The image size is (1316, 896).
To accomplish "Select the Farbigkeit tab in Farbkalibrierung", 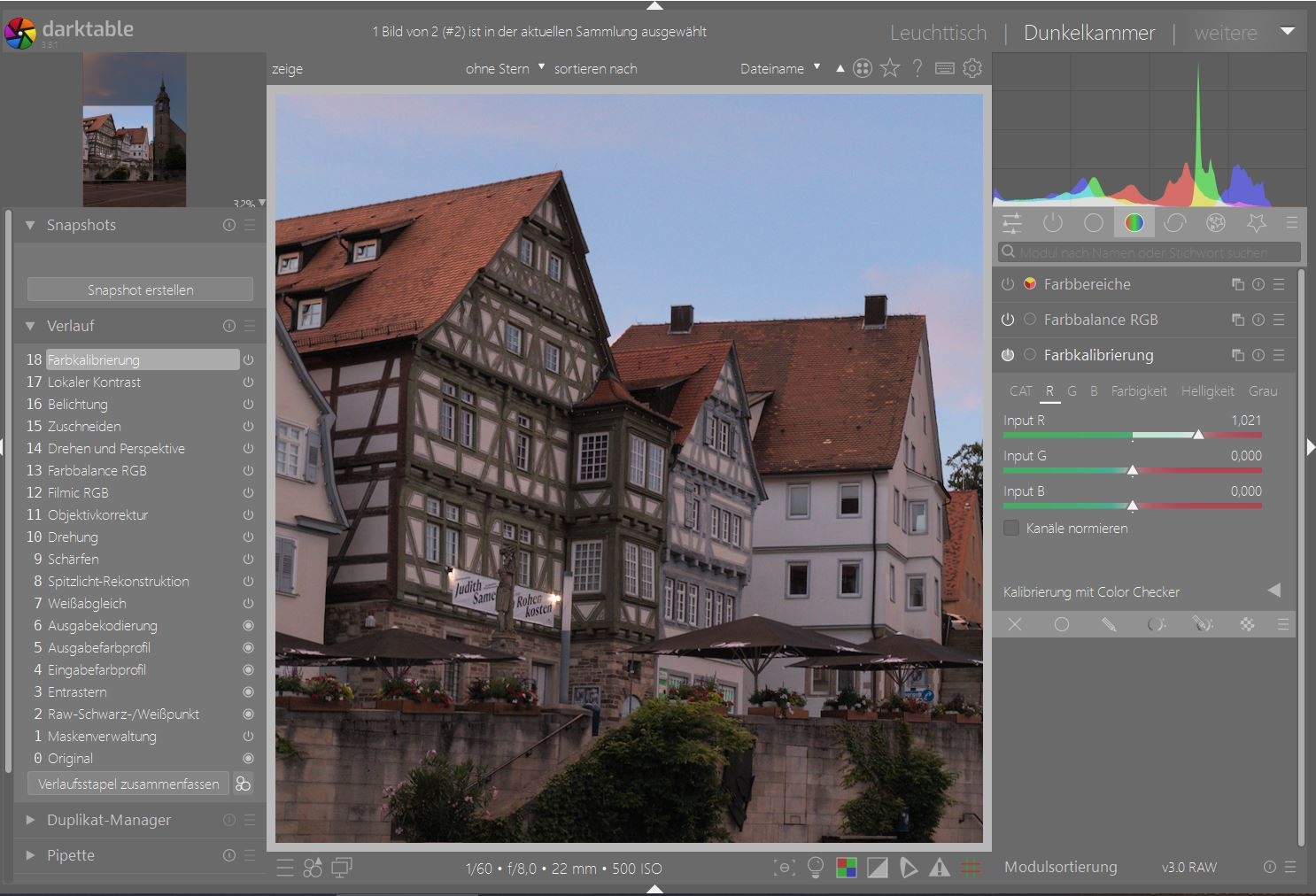I will pos(1138,390).
